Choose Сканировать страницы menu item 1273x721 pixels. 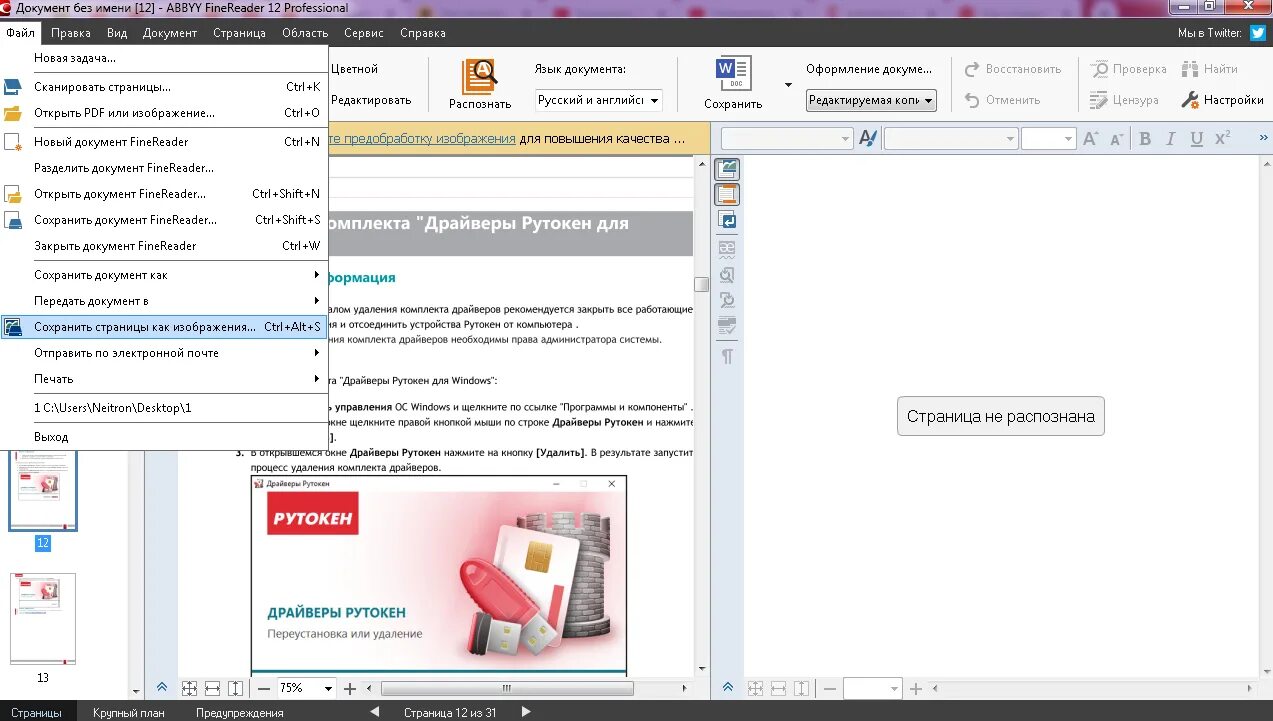(x=165, y=87)
